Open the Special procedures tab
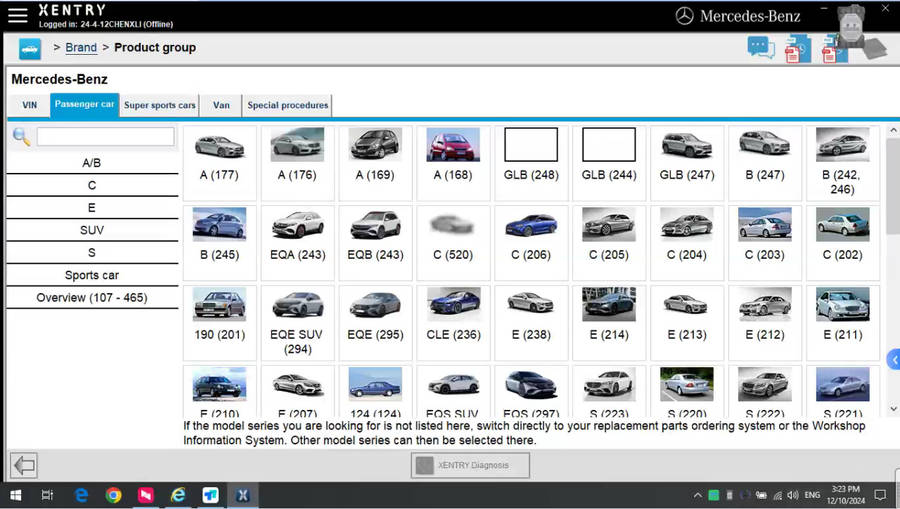Image resolution: width=900 pixels, height=509 pixels. click(x=288, y=106)
